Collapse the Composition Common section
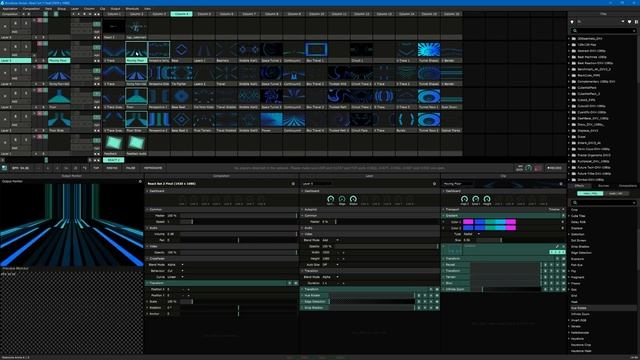The width and height of the screenshot is (640, 360). click(x=148, y=209)
